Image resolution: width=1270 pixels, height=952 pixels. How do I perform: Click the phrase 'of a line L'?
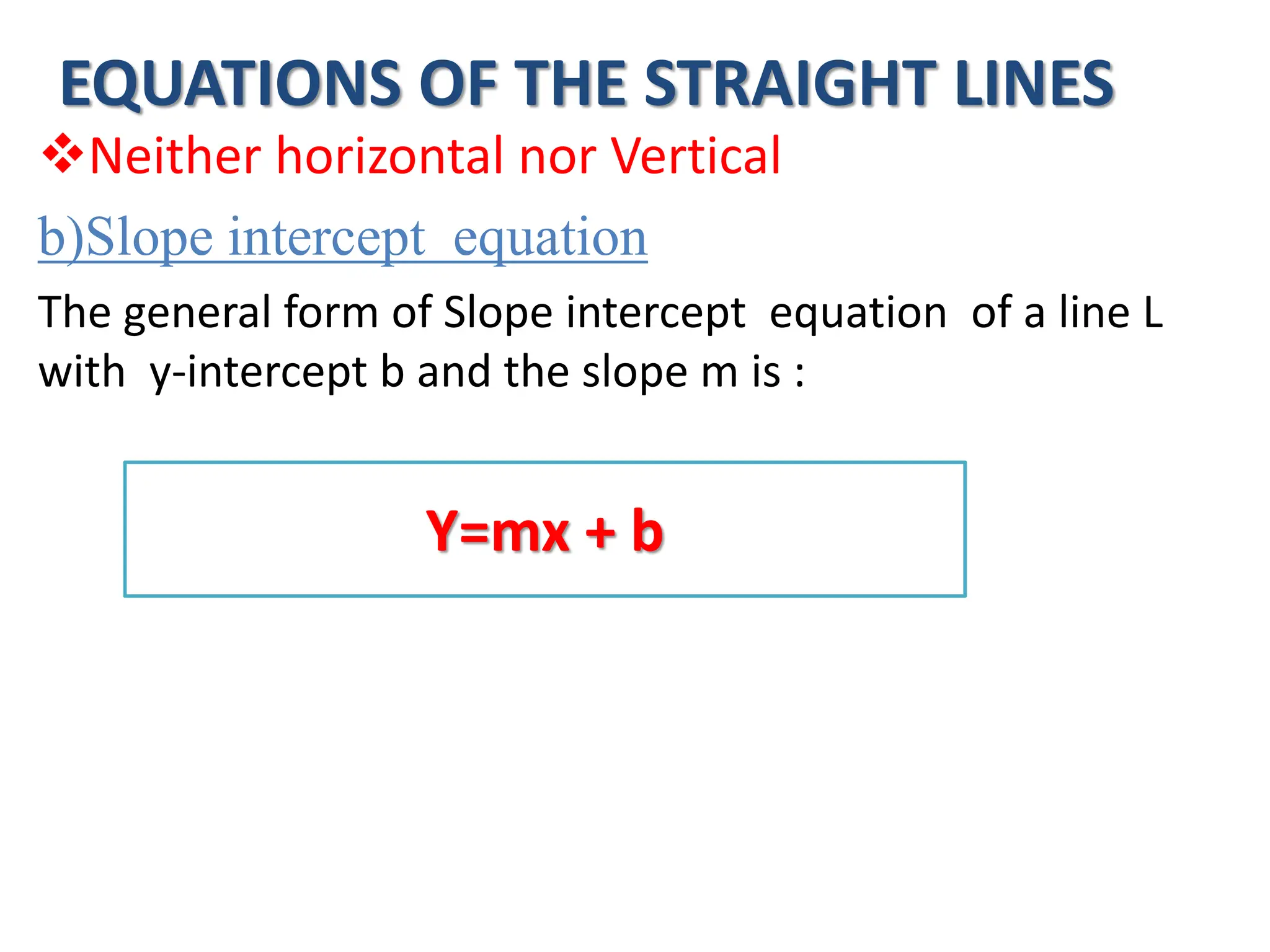(x=1067, y=312)
